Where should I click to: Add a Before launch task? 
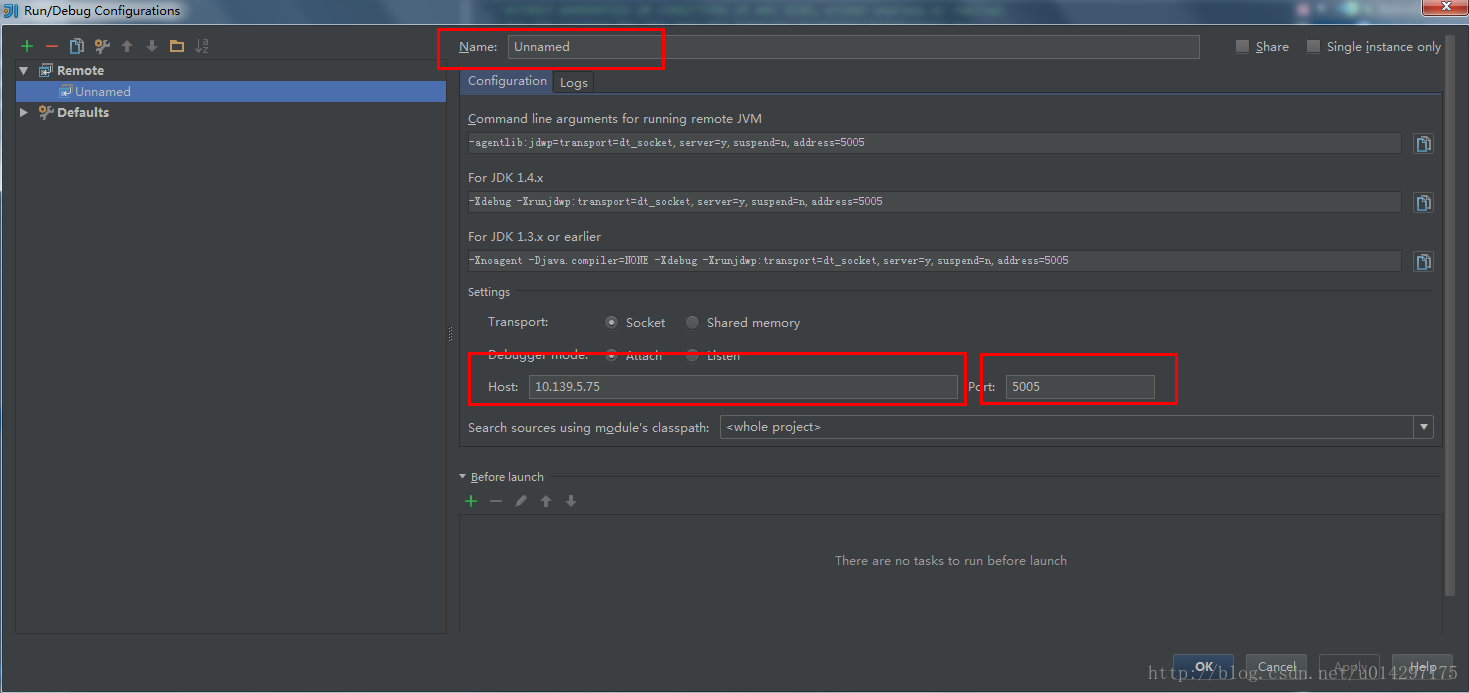[471, 501]
